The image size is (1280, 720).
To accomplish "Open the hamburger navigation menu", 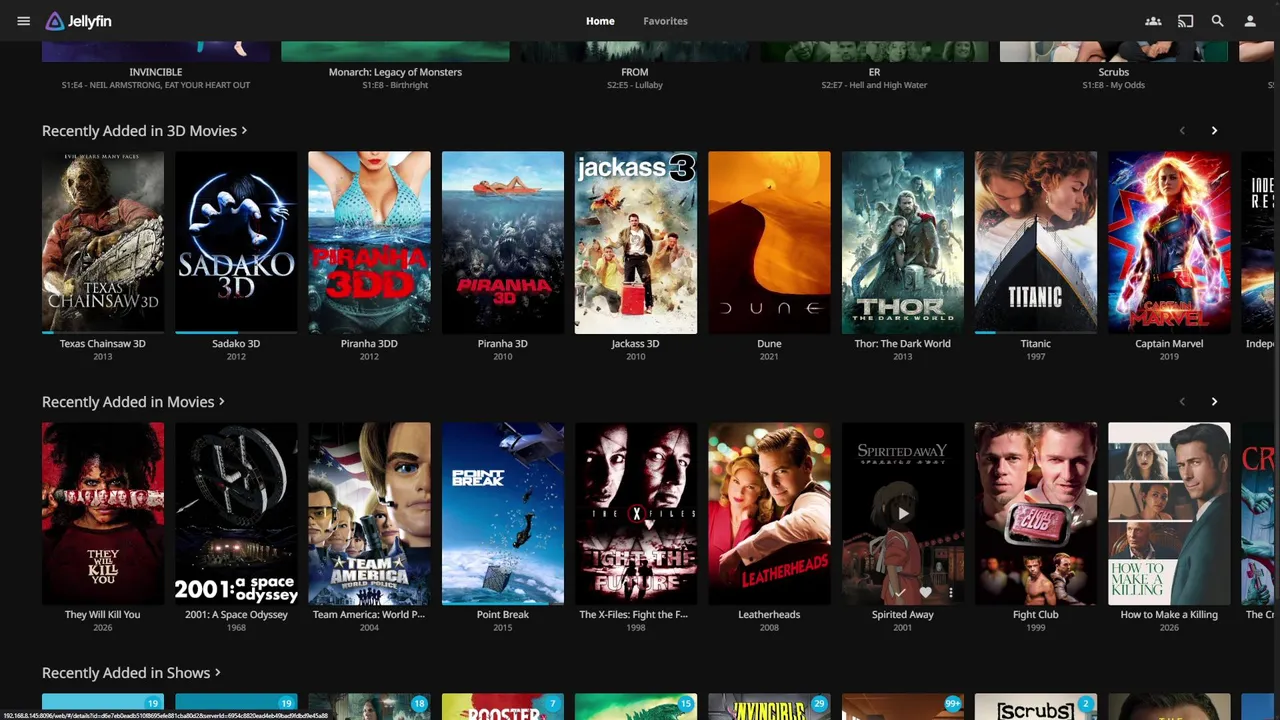I will pos(23,21).
